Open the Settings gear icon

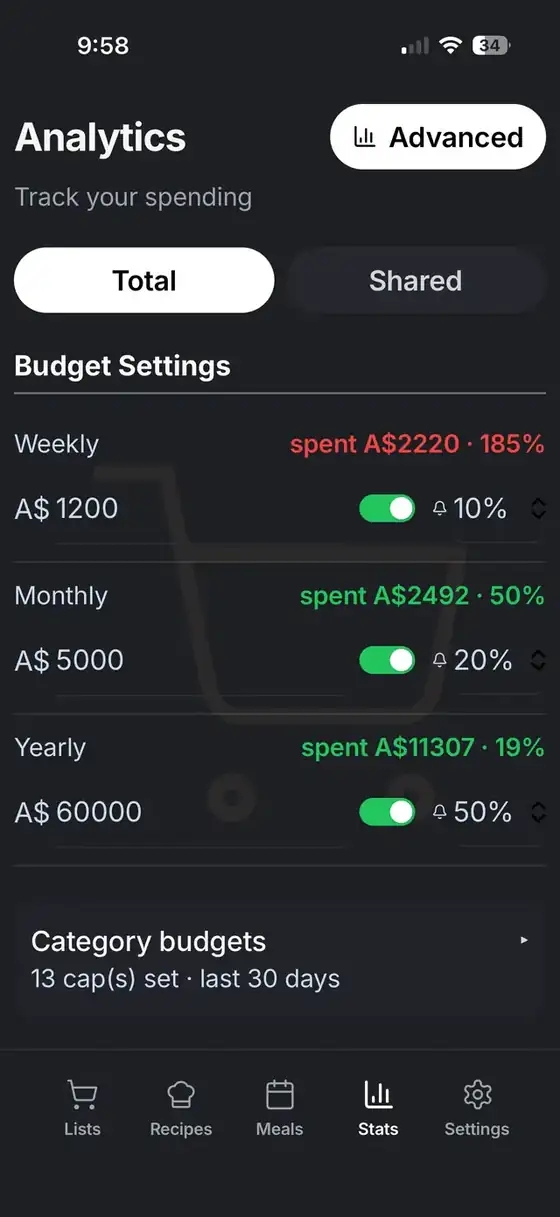point(477,1095)
